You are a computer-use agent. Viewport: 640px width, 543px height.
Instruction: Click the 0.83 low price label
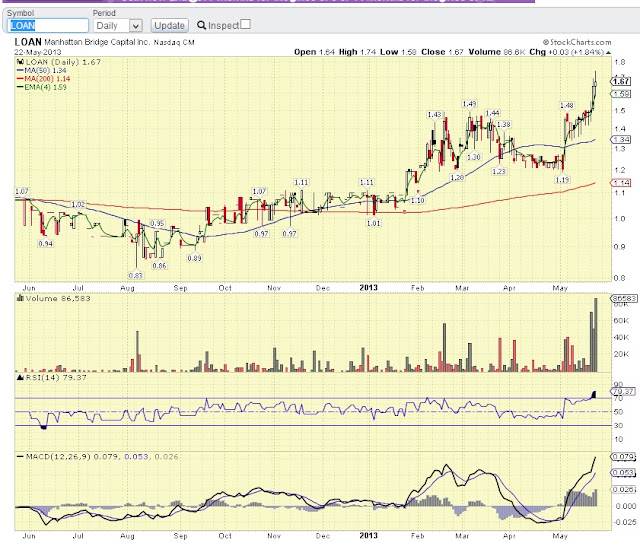[x=136, y=276]
